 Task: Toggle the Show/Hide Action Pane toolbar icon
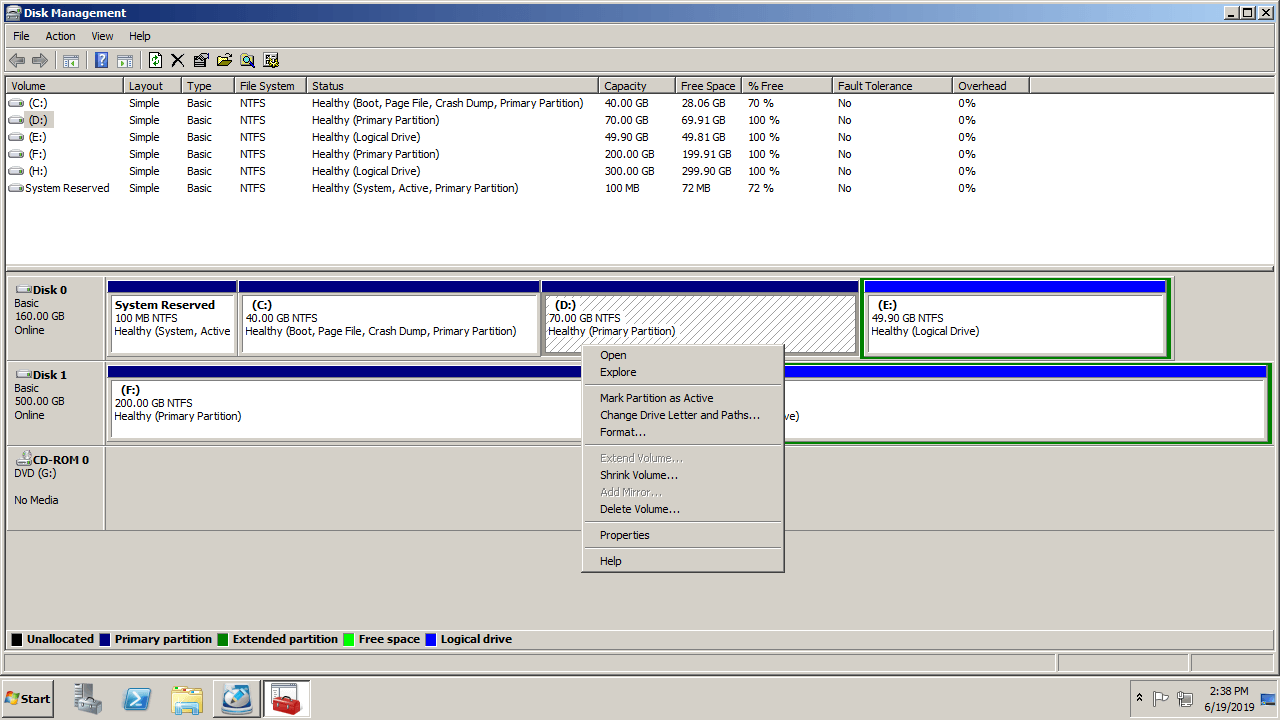126,60
